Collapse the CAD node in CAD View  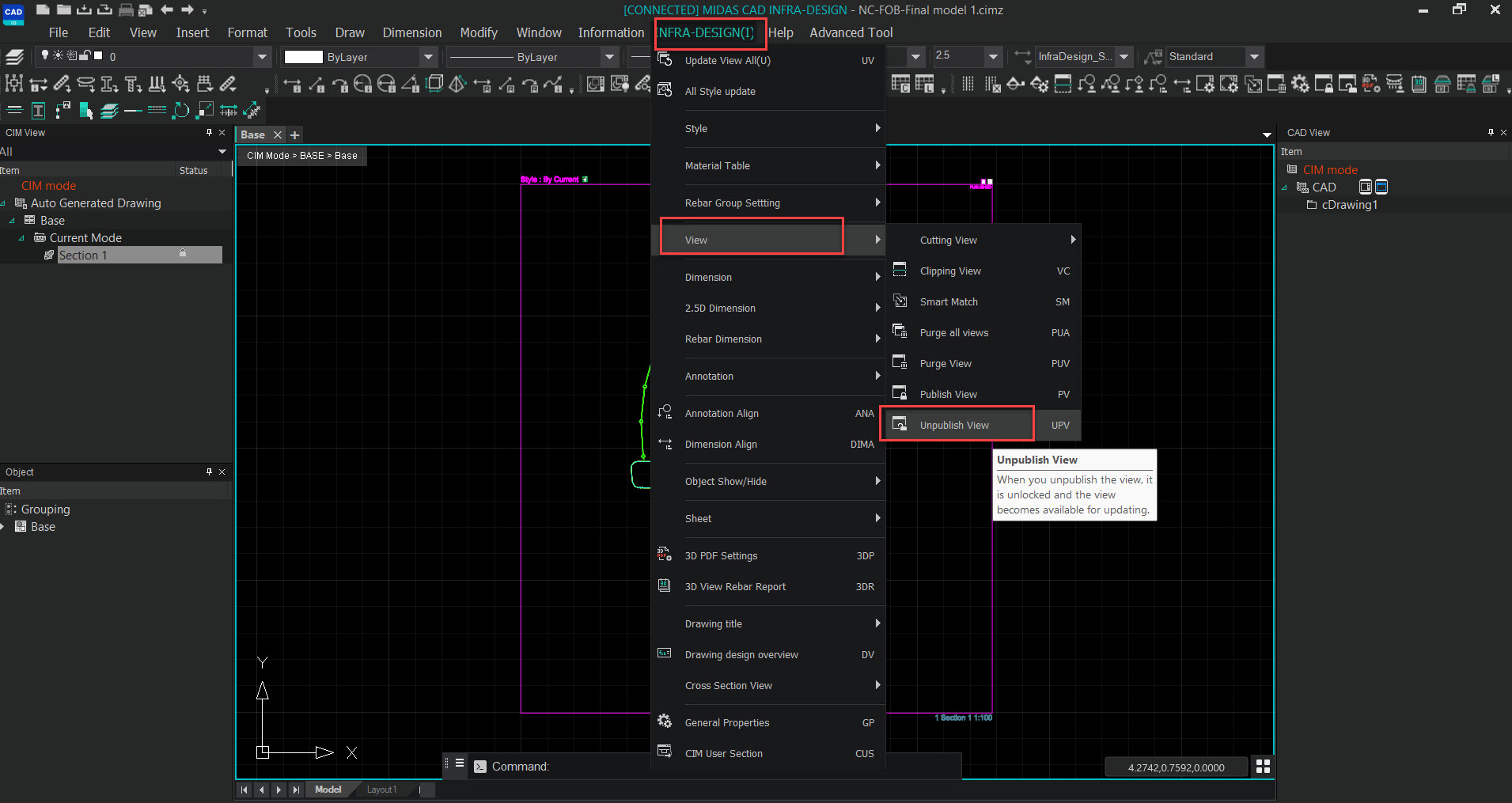click(1284, 187)
